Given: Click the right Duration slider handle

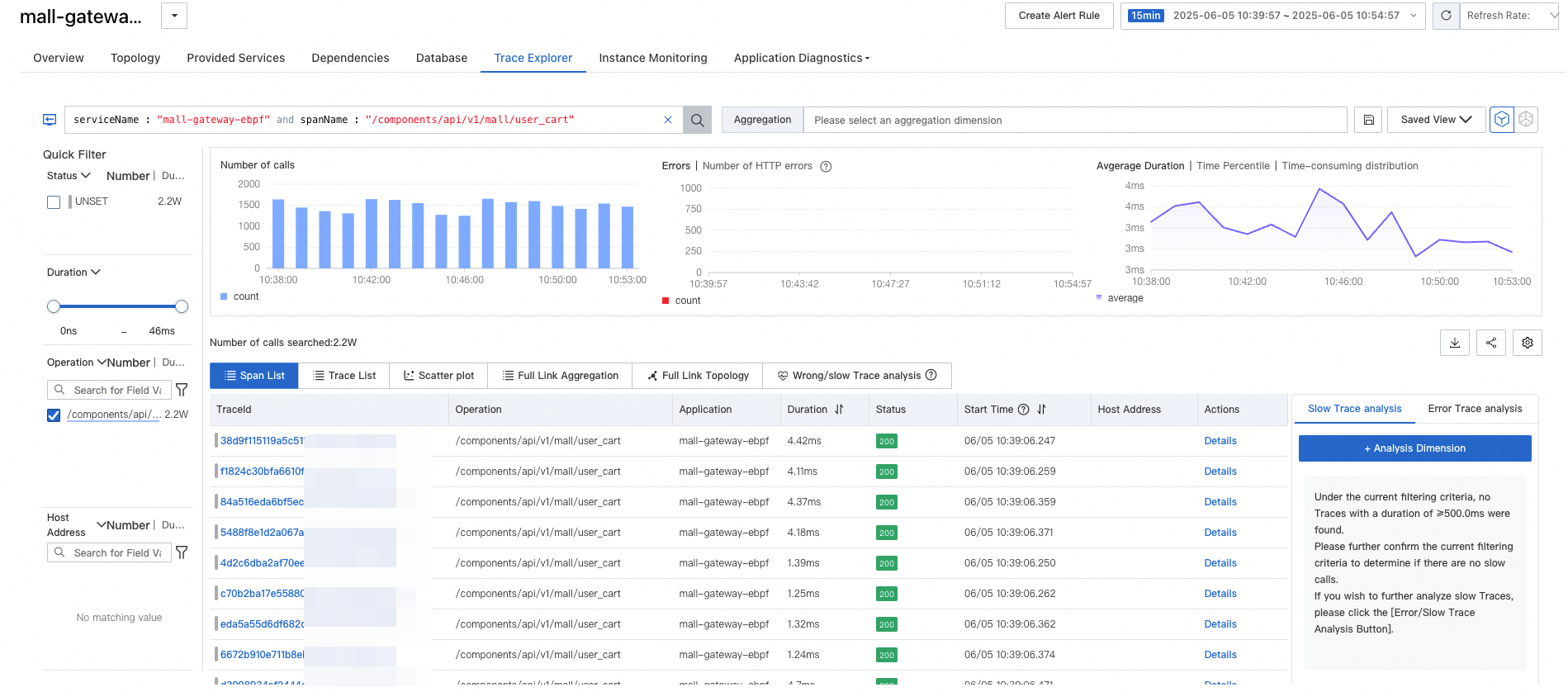Looking at the screenshot, I should (x=182, y=307).
